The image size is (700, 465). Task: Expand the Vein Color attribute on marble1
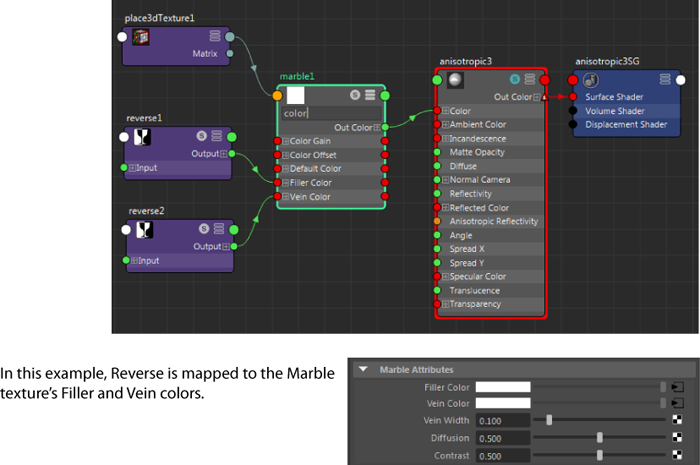(x=286, y=197)
